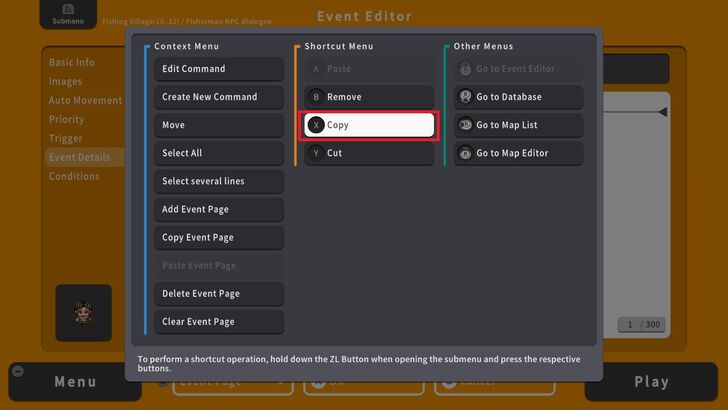Click the 1 / 300 line counter
The height and width of the screenshot is (410, 728).
(x=642, y=325)
